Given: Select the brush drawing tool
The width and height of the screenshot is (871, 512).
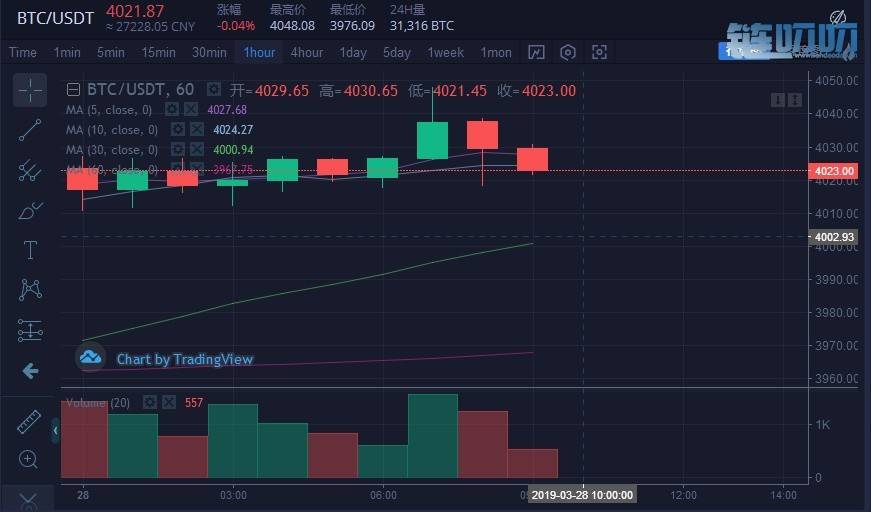Looking at the screenshot, I should pos(29,211).
